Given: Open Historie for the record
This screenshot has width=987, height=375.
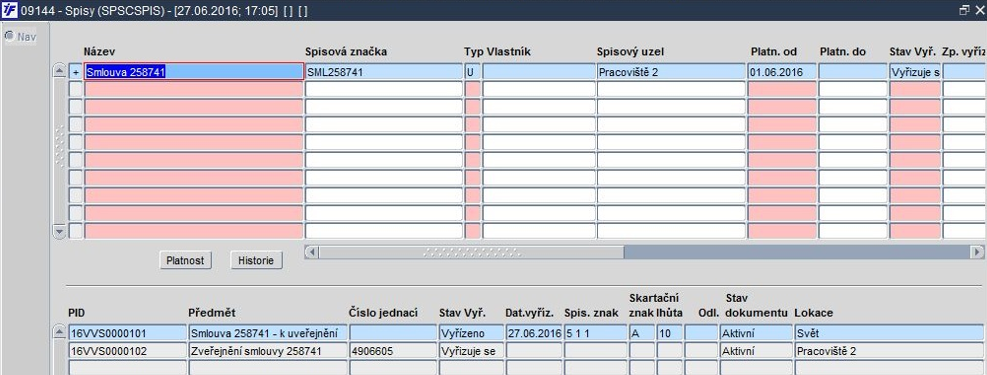Looking at the screenshot, I should tap(256, 260).
